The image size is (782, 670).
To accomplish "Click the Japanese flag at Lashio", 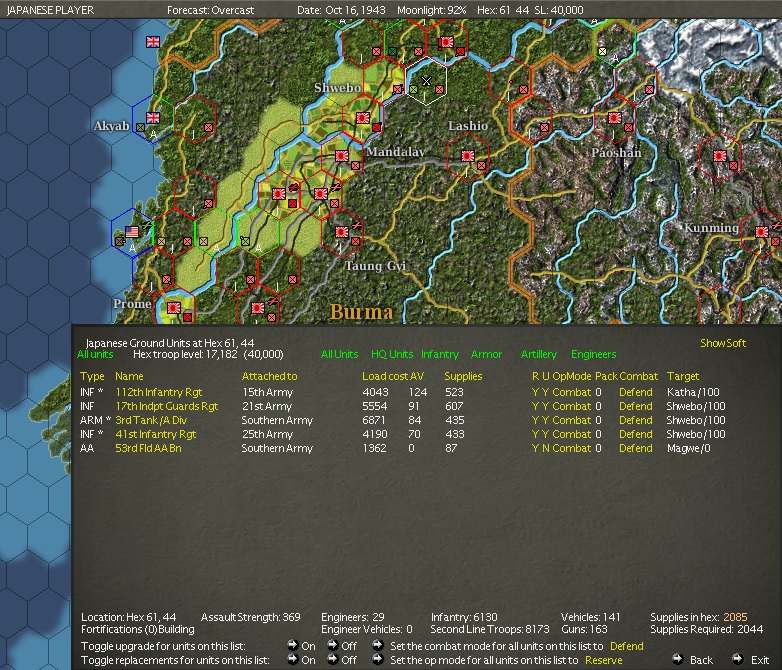I will pos(467,156).
